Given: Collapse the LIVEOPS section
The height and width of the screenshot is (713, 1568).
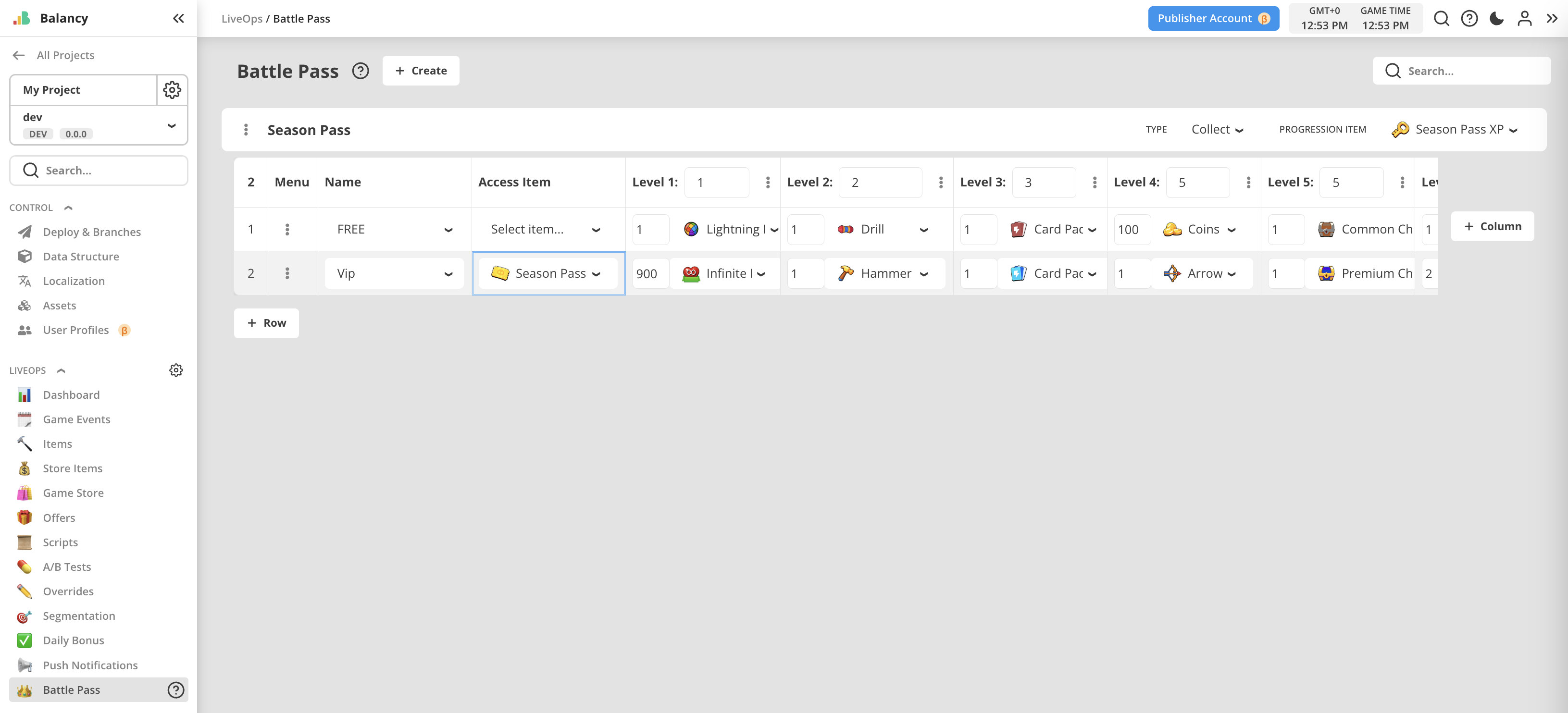Looking at the screenshot, I should click(61, 370).
